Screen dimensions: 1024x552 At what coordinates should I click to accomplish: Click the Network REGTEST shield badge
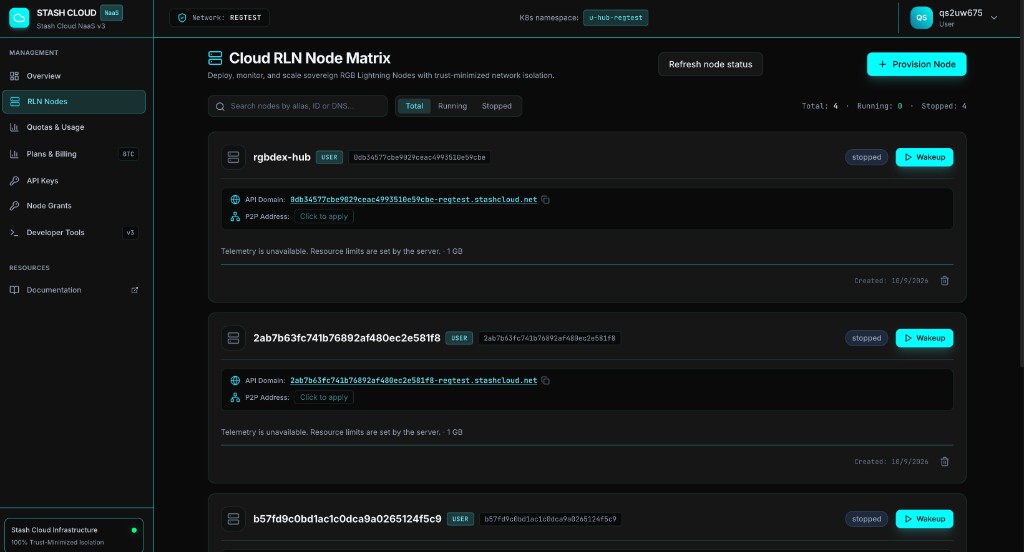point(219,18)
